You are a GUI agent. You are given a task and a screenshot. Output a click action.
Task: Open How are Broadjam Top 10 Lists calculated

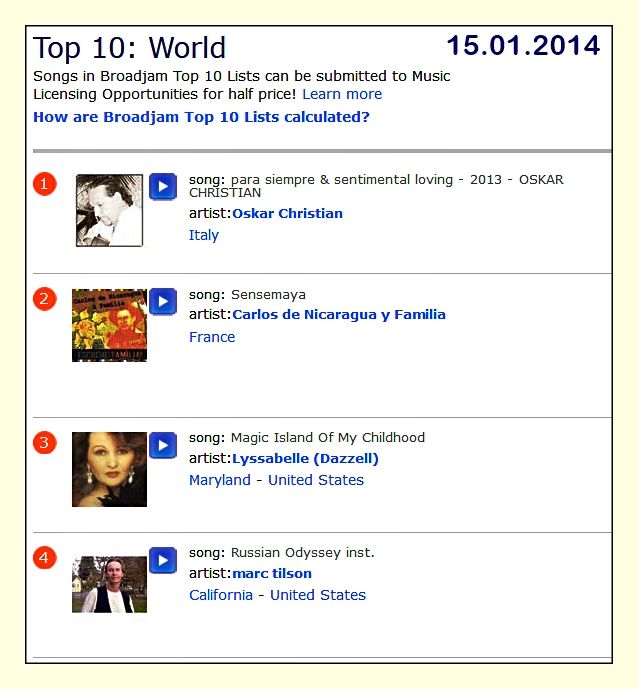pos(201,117)
